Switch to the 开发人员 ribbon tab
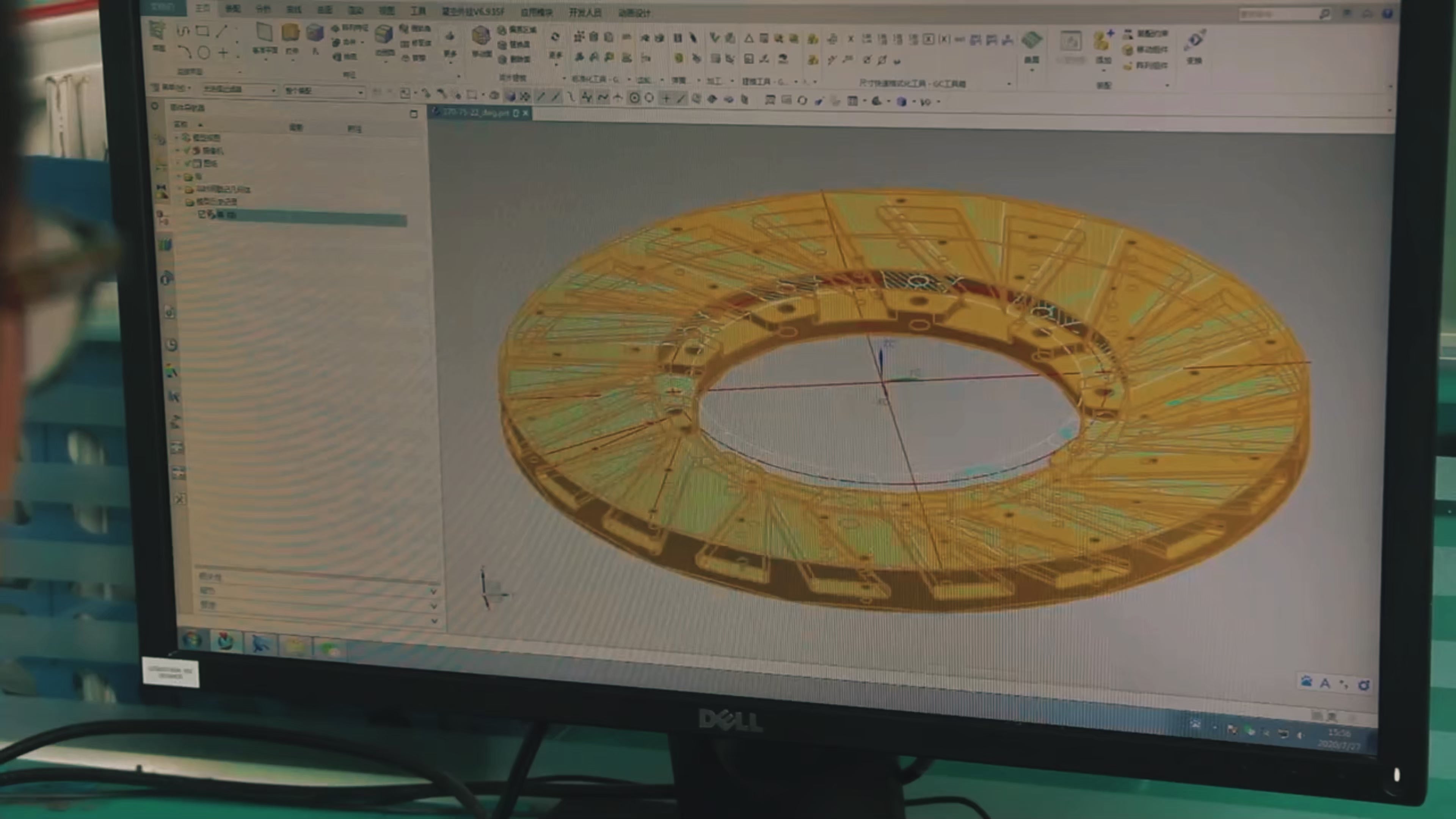 (x=585, y=13)
